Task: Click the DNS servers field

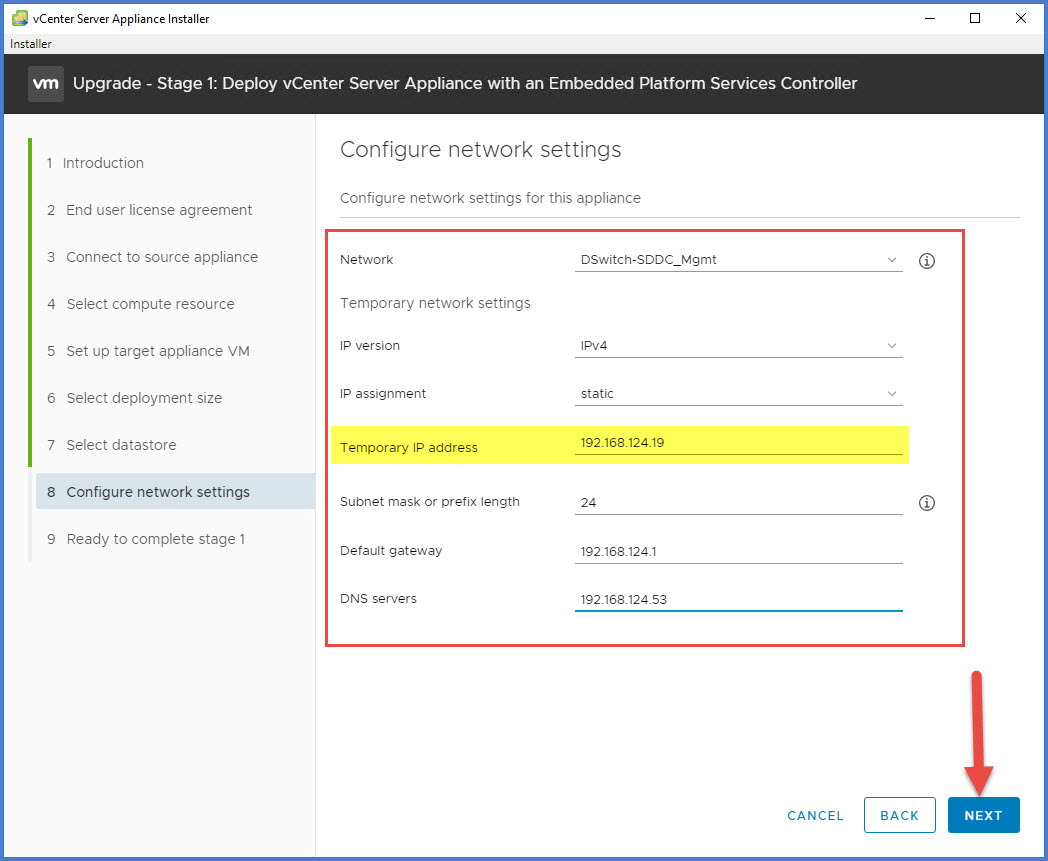Action: pos(738,598)
